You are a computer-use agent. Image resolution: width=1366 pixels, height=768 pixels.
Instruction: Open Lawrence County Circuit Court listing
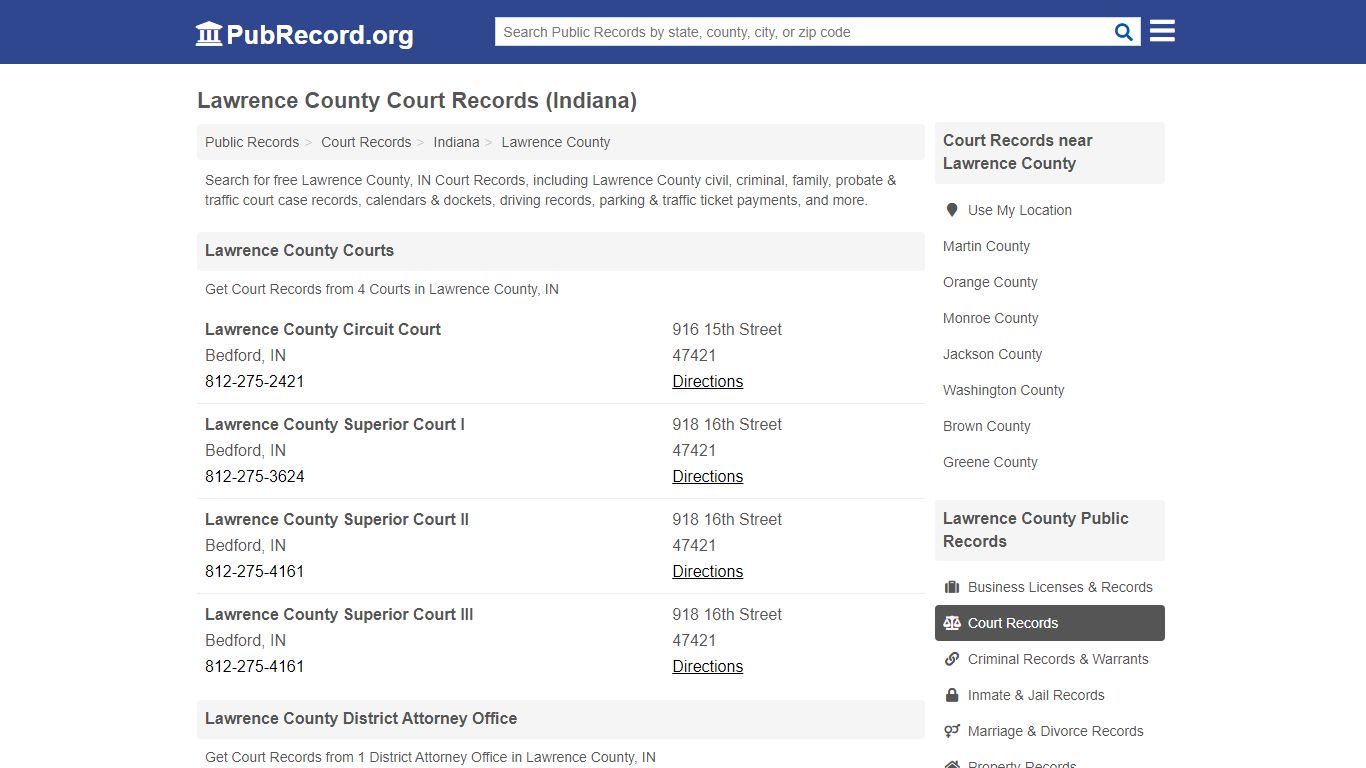click(323, 329)
